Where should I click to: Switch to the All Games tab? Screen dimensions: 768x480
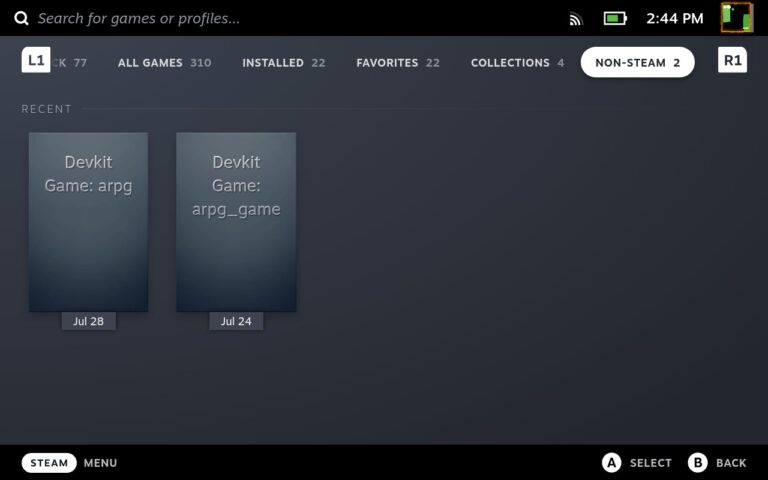pyautogui.click(x=164, y=62)
